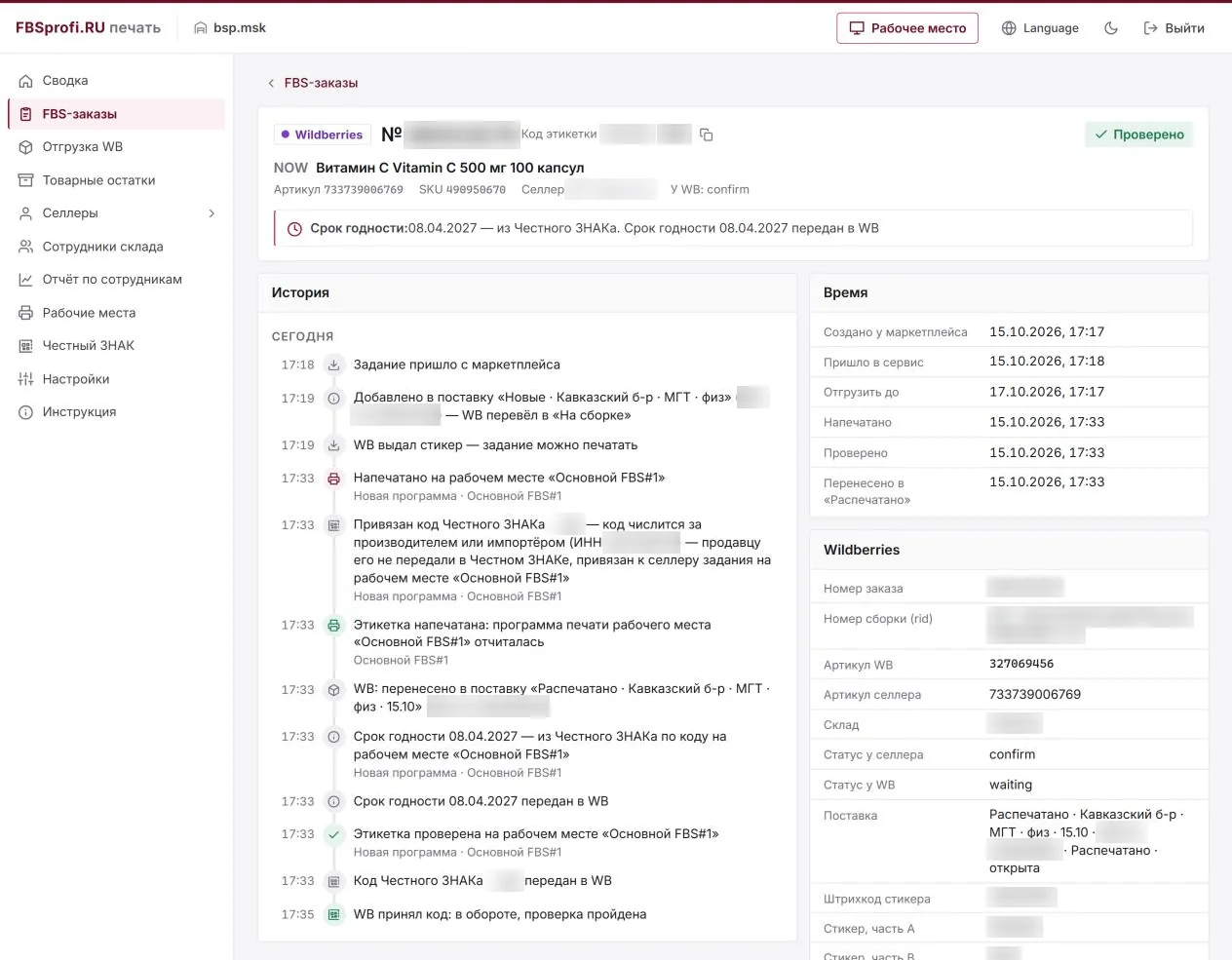Open Отгрузка WB in the sidebar

[116, 147]
